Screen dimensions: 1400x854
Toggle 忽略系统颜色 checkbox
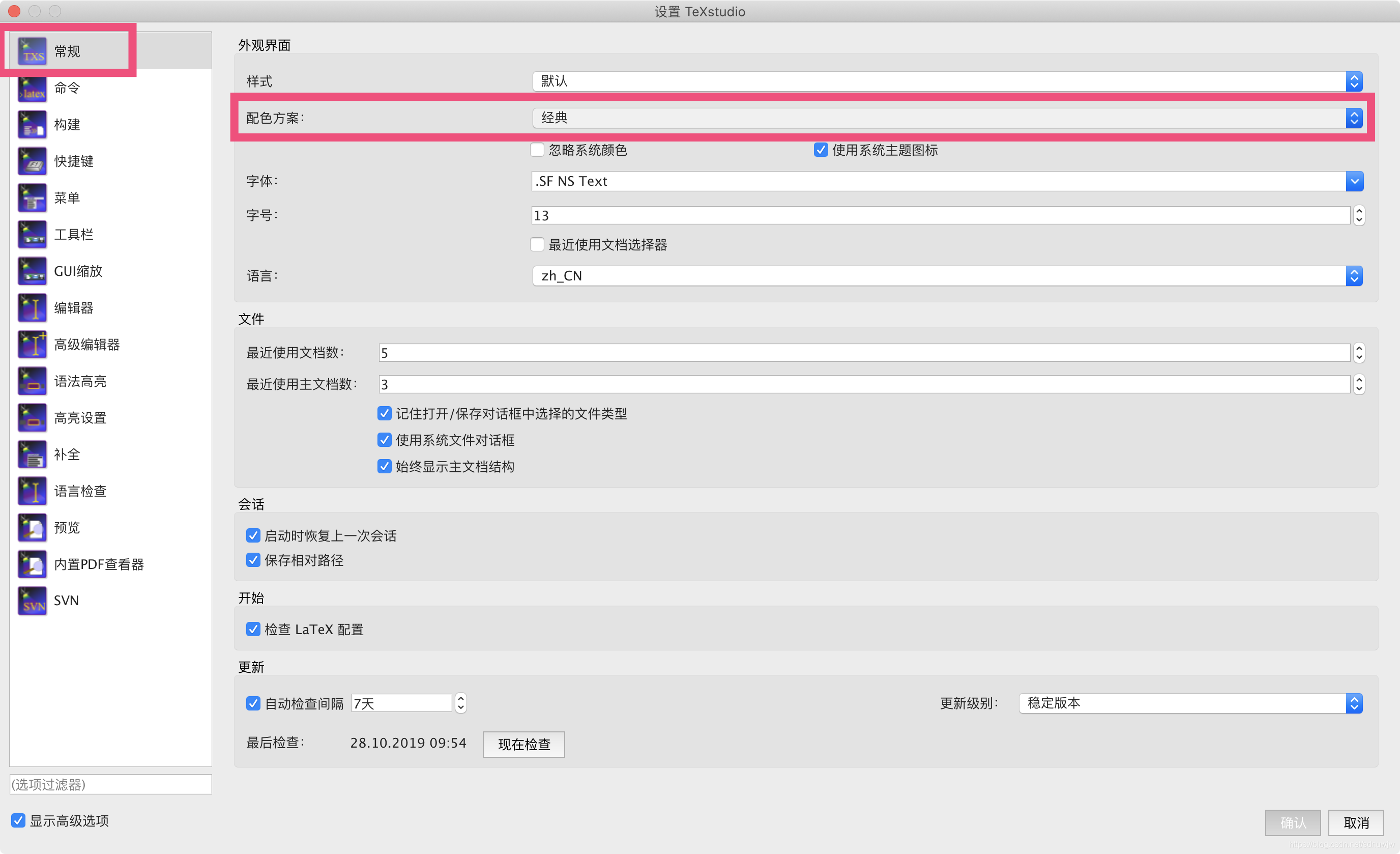[x=537, y=150]
